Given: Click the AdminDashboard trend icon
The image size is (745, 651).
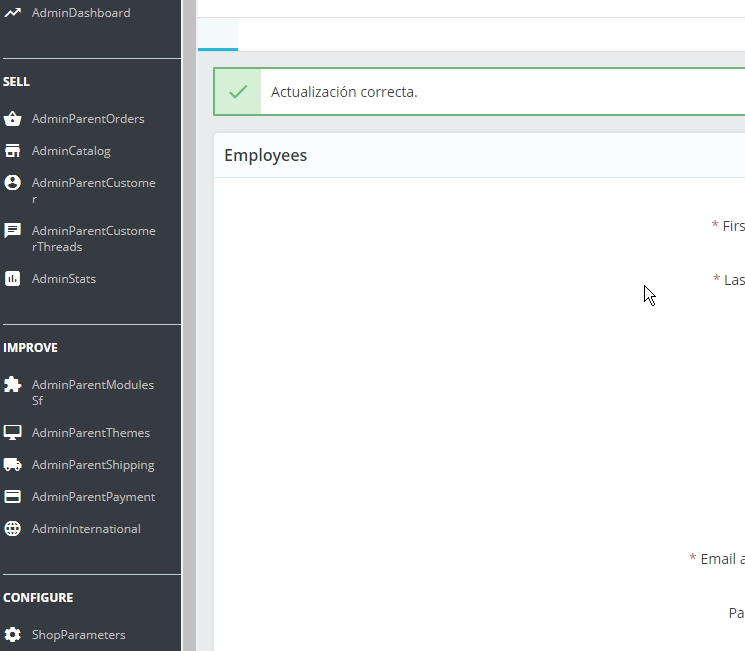Looking at the screenshot, I should tap(12, 13).
